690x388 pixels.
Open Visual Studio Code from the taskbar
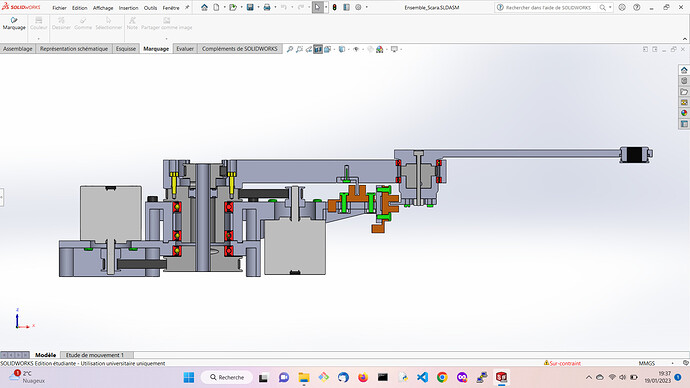(x=422, y=377)
